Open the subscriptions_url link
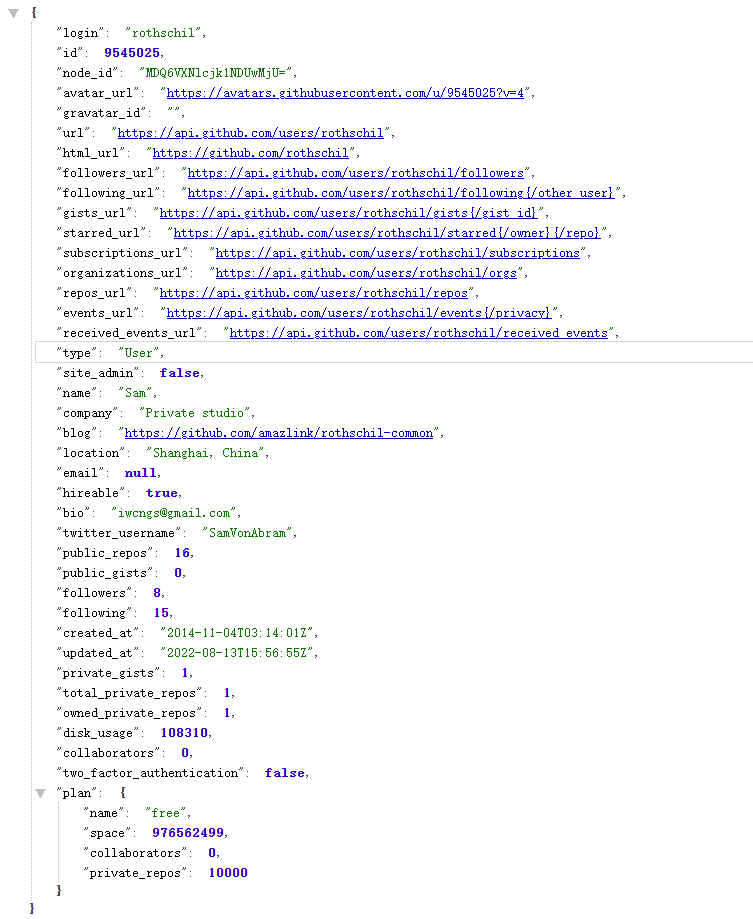The image size is (753, 919). (398, 253)
